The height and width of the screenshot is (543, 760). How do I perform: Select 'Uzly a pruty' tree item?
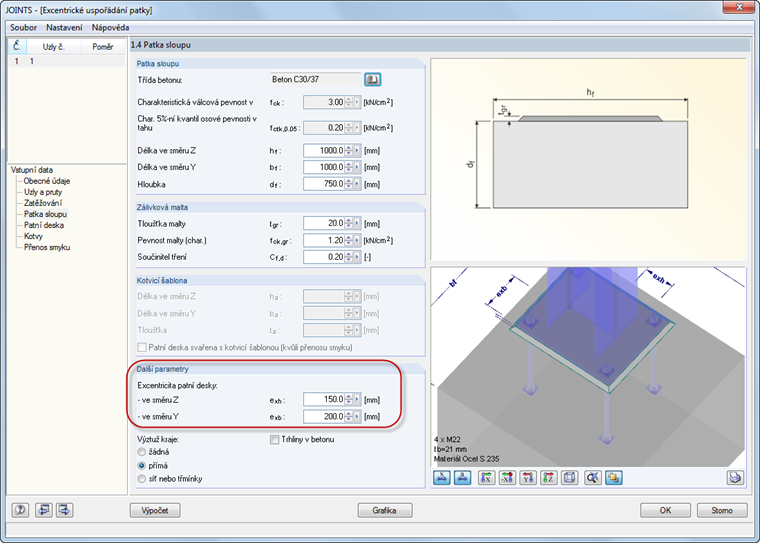[43, 192]
